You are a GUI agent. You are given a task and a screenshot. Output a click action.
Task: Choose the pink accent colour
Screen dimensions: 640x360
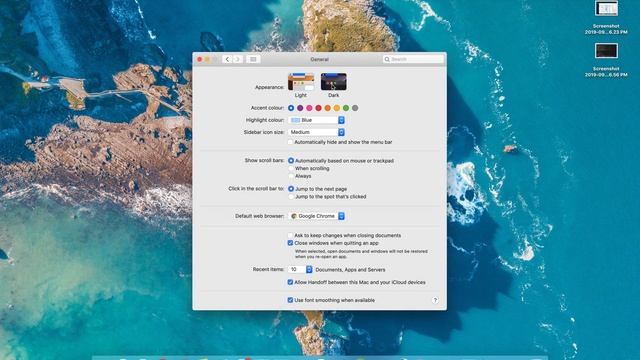coord(309,108)
